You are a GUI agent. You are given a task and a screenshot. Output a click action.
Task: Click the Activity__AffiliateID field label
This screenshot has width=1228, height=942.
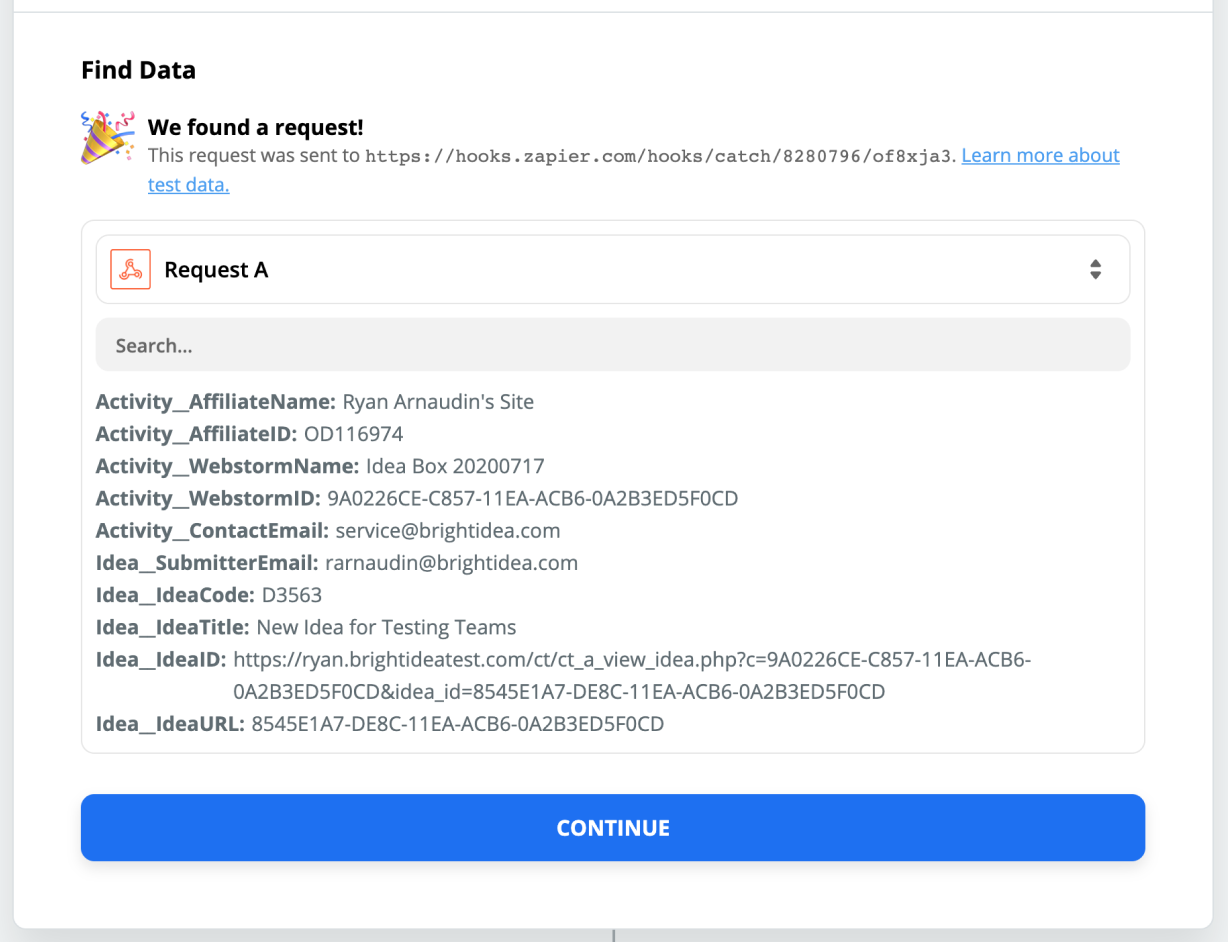[197, 434]
